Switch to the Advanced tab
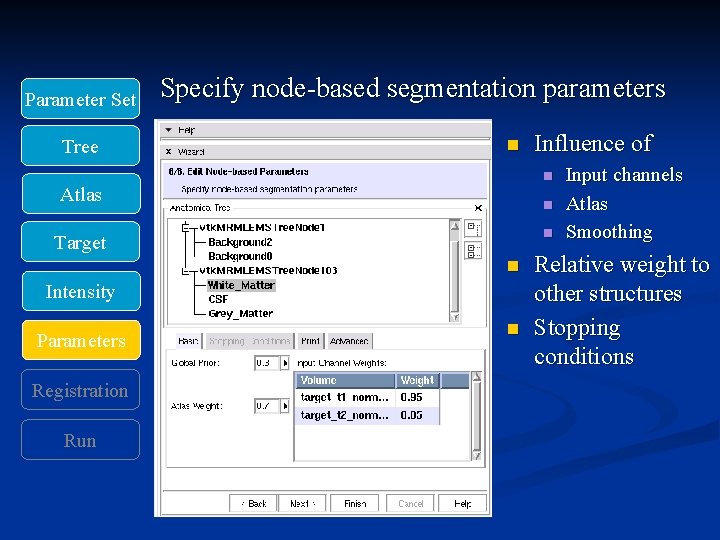The image size is (720, 540). pyautogui.click(x=349, y=341)
